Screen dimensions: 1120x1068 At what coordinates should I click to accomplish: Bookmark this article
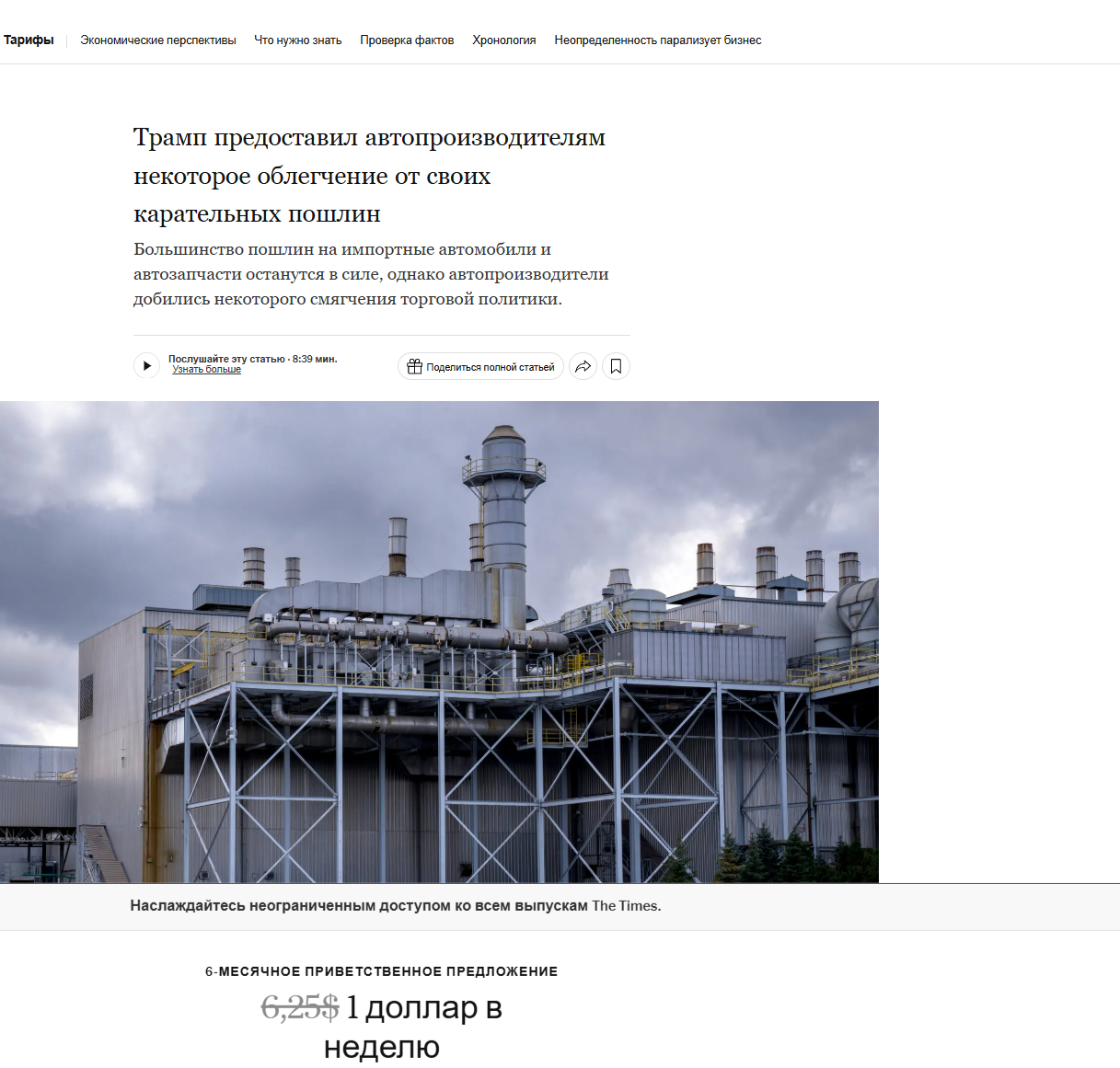click(616, 366)
